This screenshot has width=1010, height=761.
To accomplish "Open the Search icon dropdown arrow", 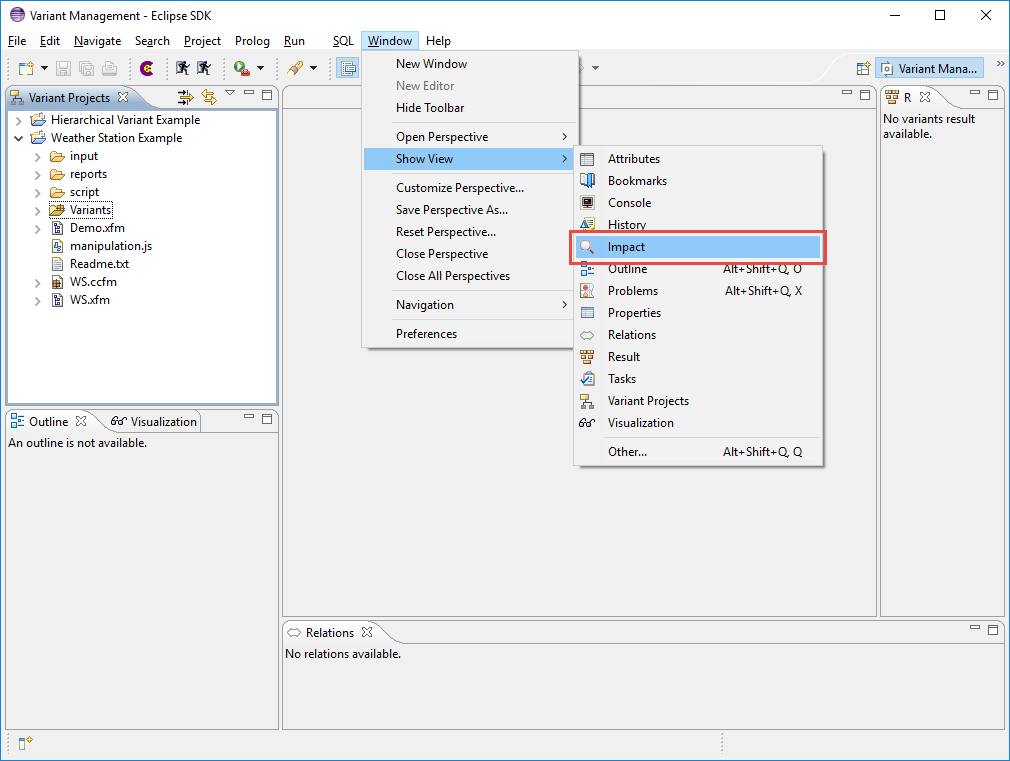I will [314, 68].
